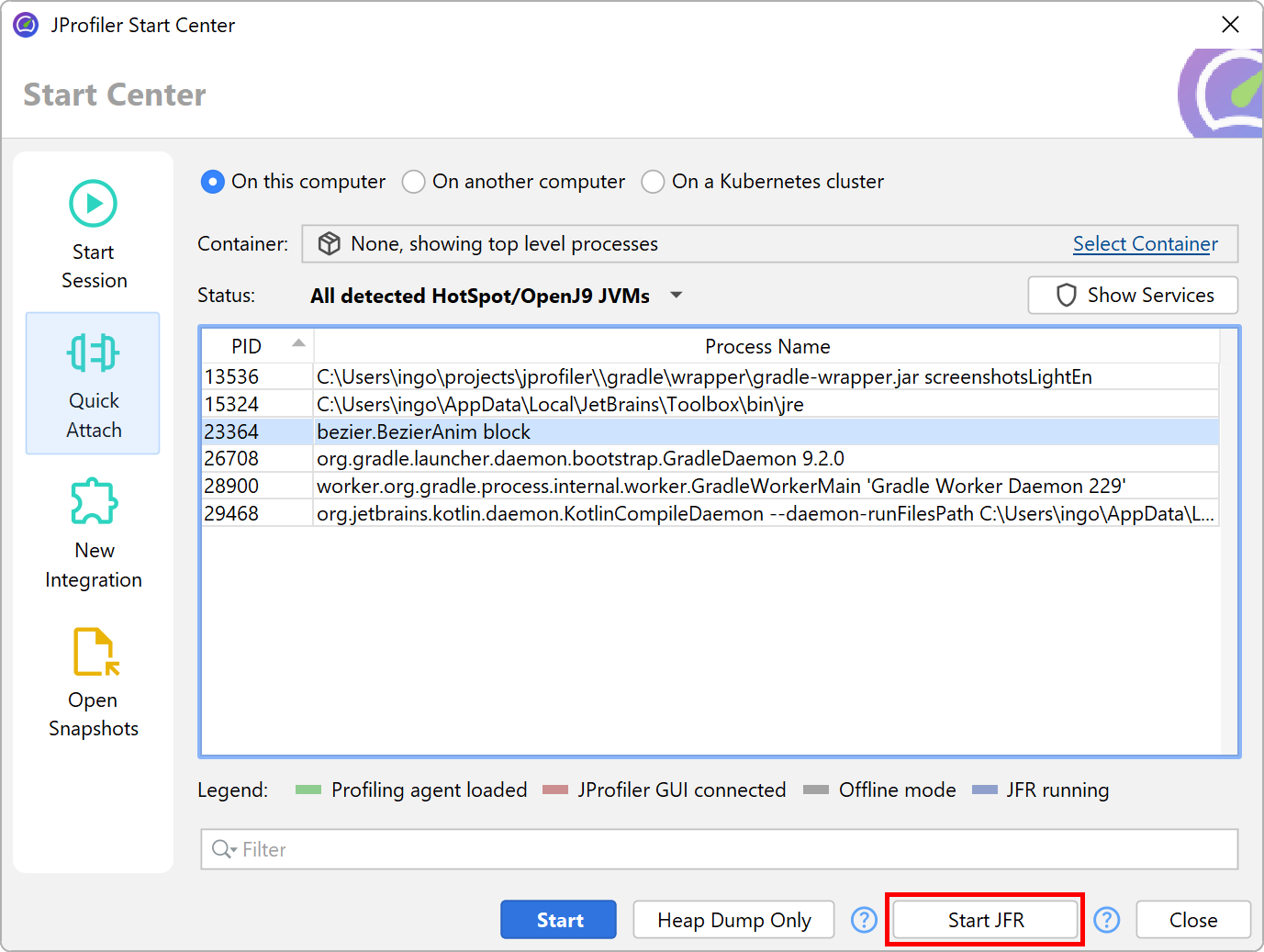Click help icon next to Heap Dump Only
This screenshot has width=1264, height=952.
pyautogui.click(x=864, y=920)
